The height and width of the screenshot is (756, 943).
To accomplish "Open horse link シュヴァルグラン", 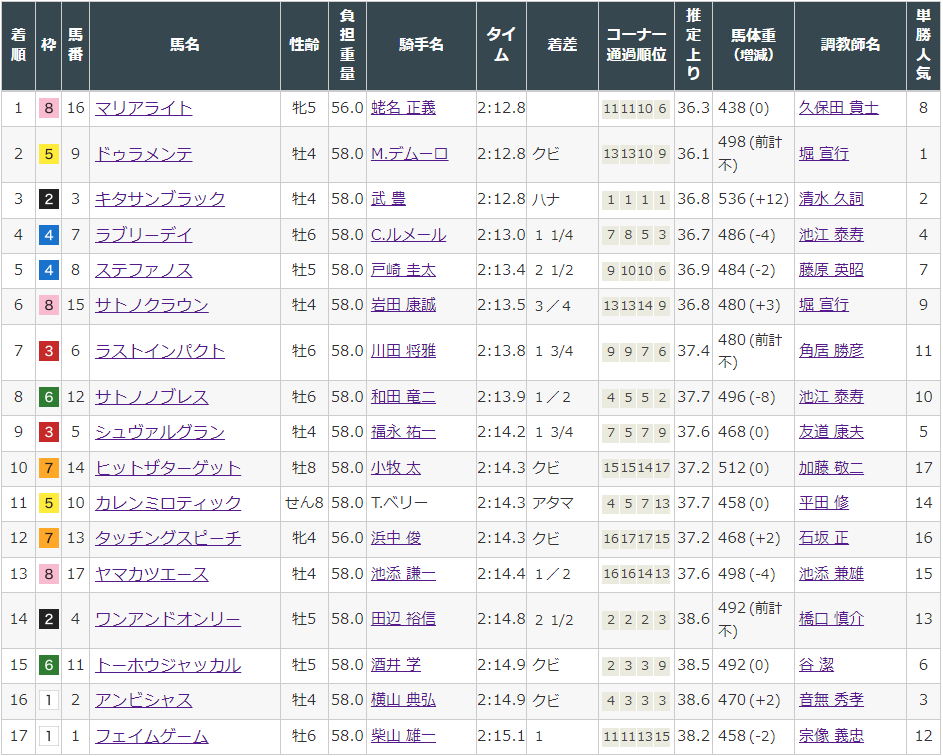I will point(160,432).
